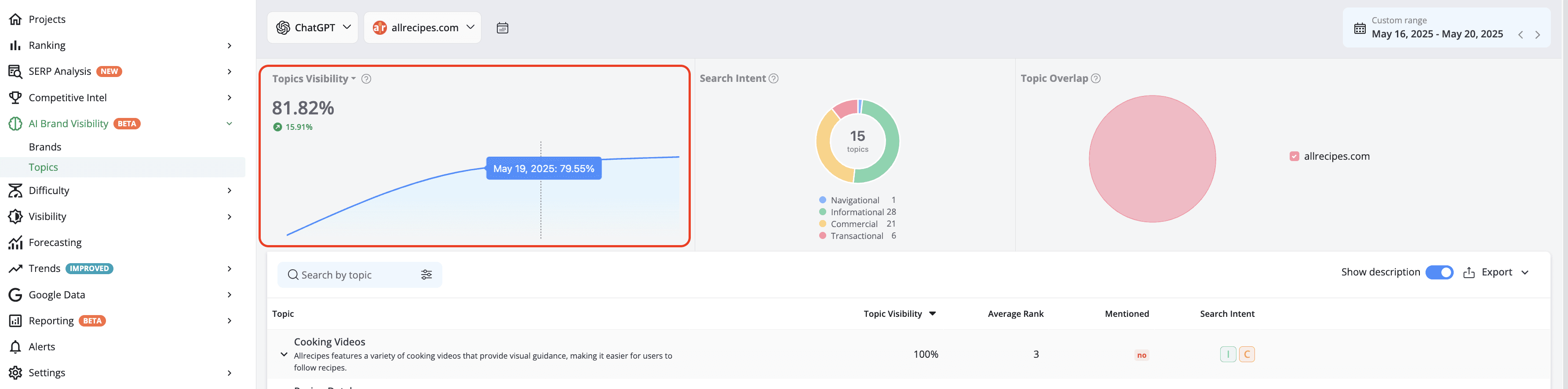
Task: Click the Commercial yellow legend dot
Action: click(822, 224)
